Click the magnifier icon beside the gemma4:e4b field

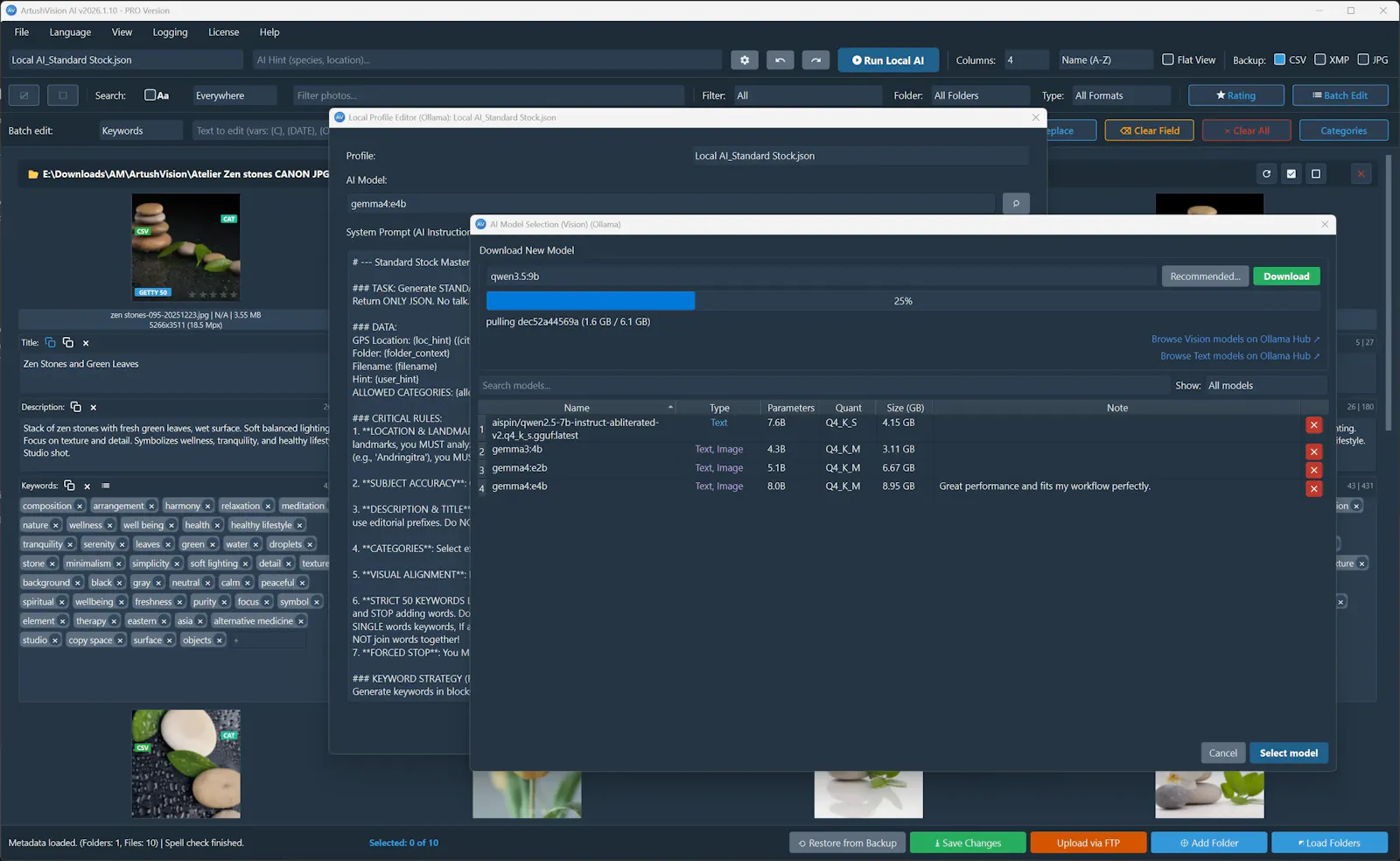tap(1016, 204)
